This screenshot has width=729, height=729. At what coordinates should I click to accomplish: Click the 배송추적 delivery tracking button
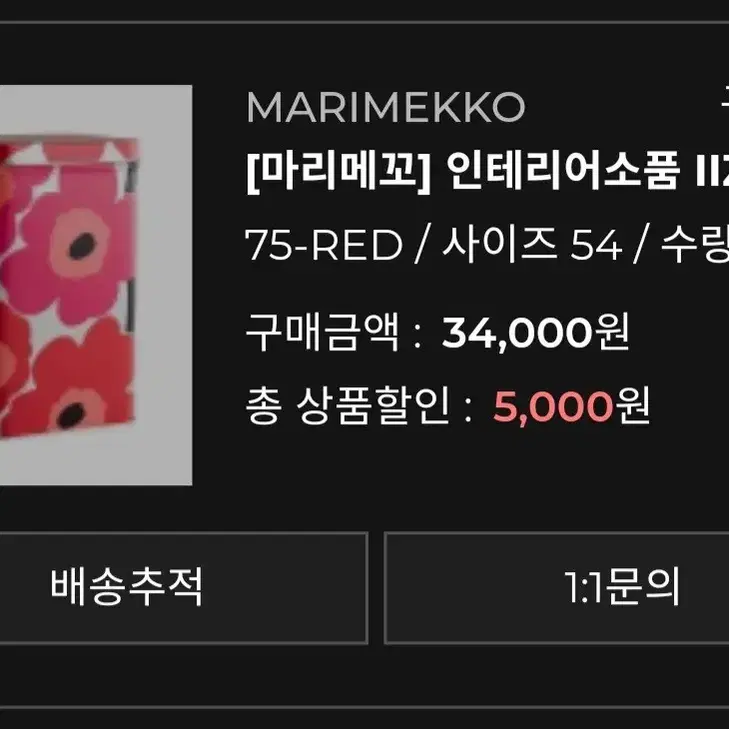click(x=183, y=588)
